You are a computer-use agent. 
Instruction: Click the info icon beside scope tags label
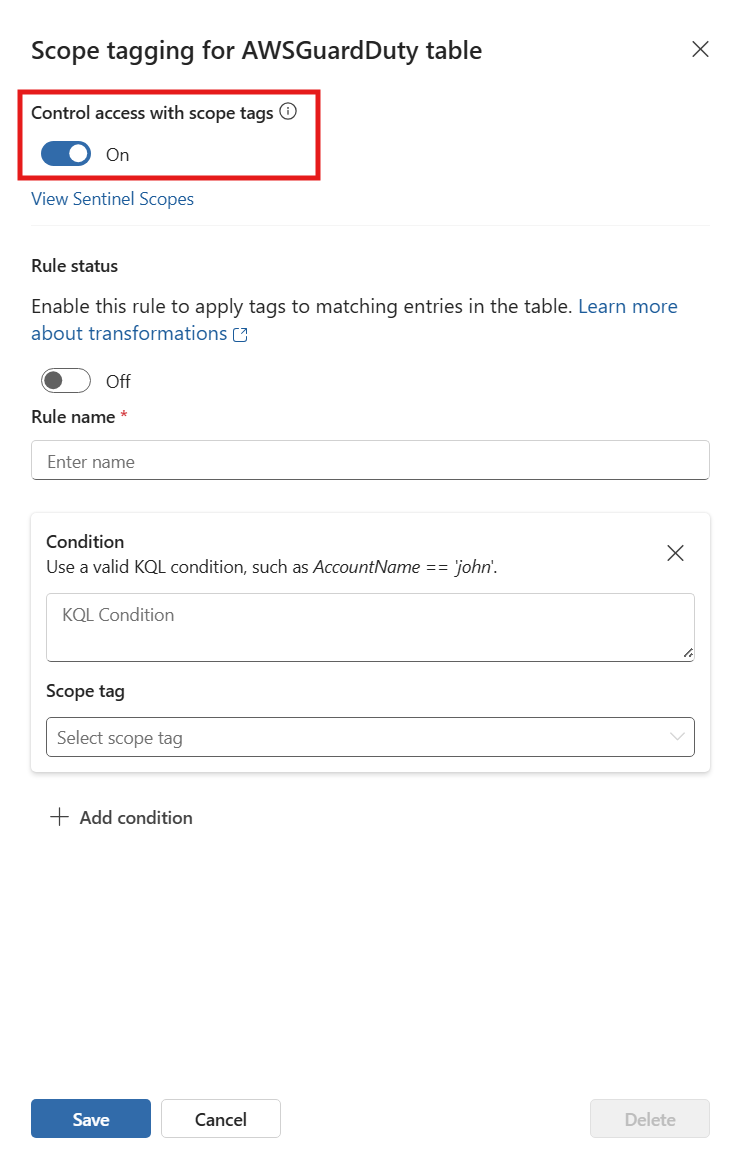[288, 112]
